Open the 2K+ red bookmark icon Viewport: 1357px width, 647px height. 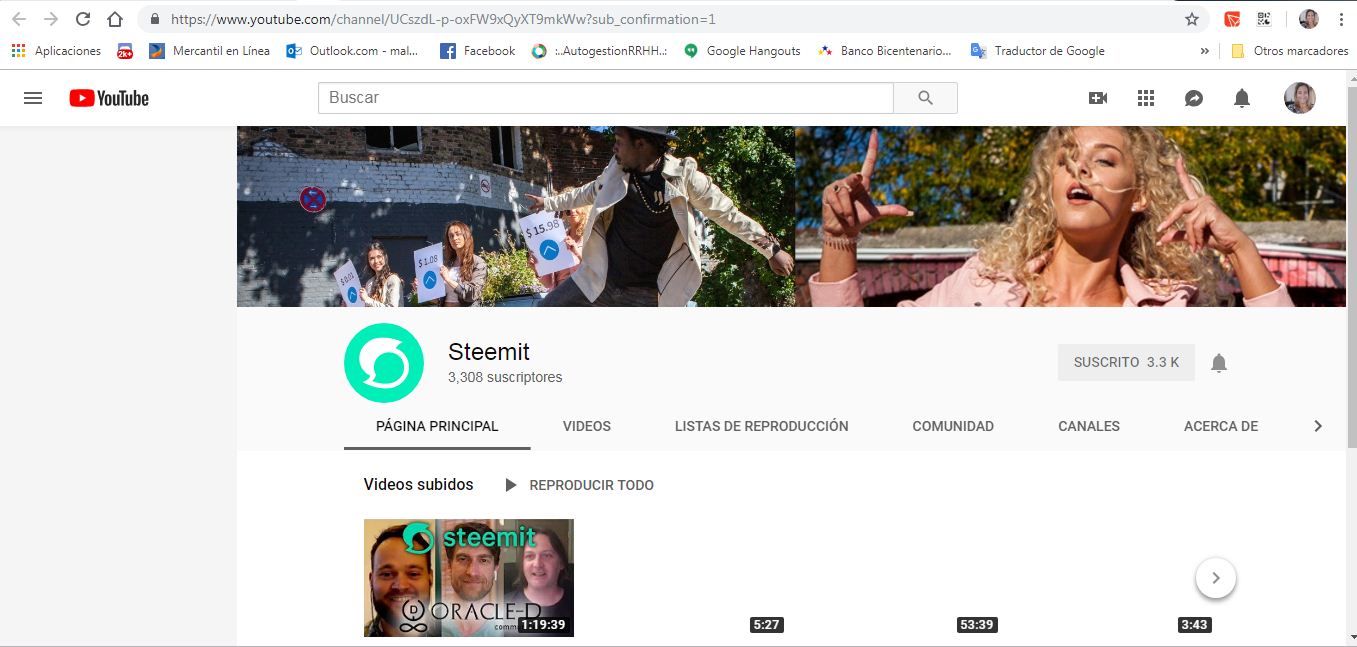click(125, 51)
